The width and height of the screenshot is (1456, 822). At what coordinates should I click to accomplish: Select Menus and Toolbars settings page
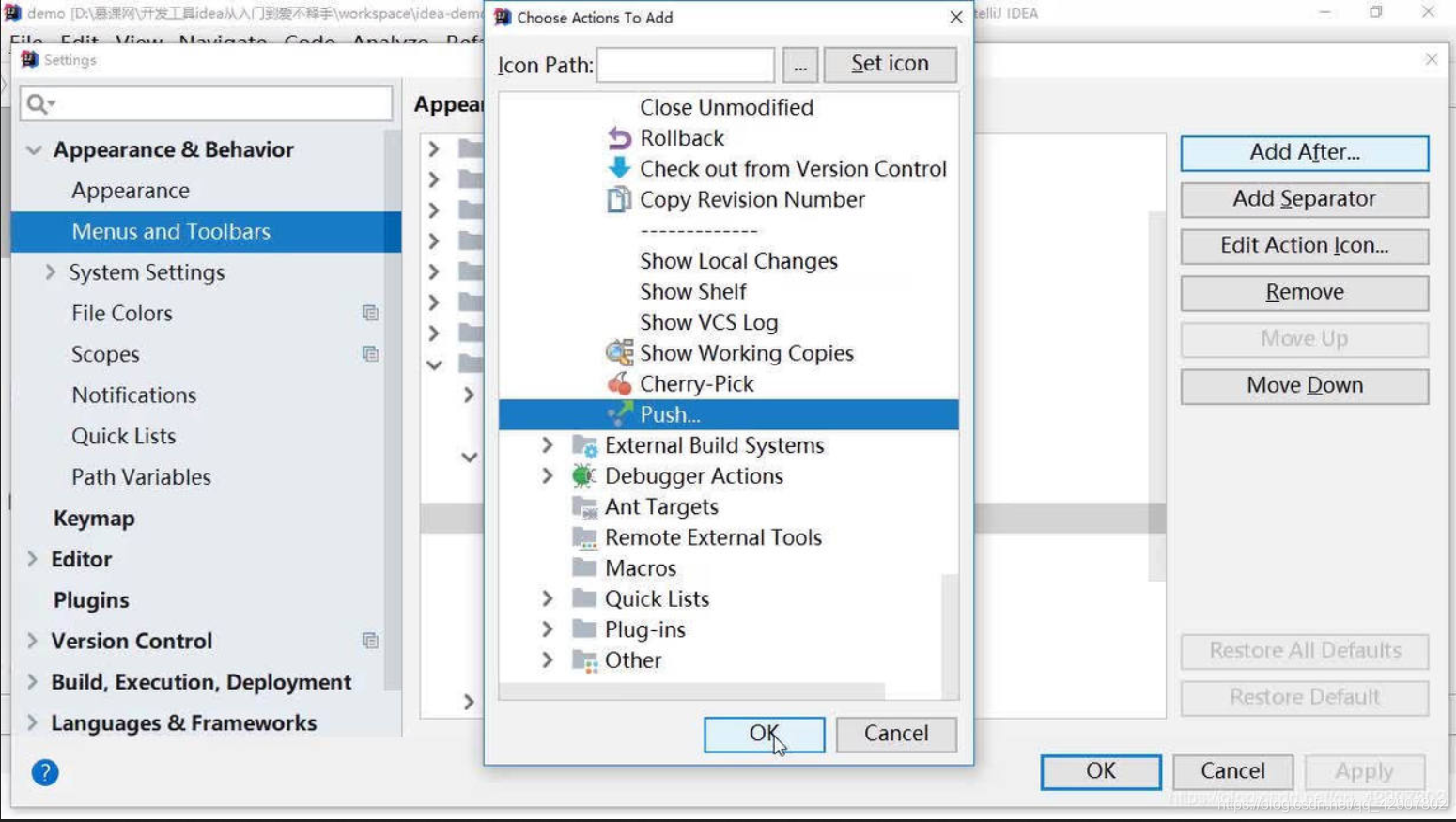click(x=206, y=231)
